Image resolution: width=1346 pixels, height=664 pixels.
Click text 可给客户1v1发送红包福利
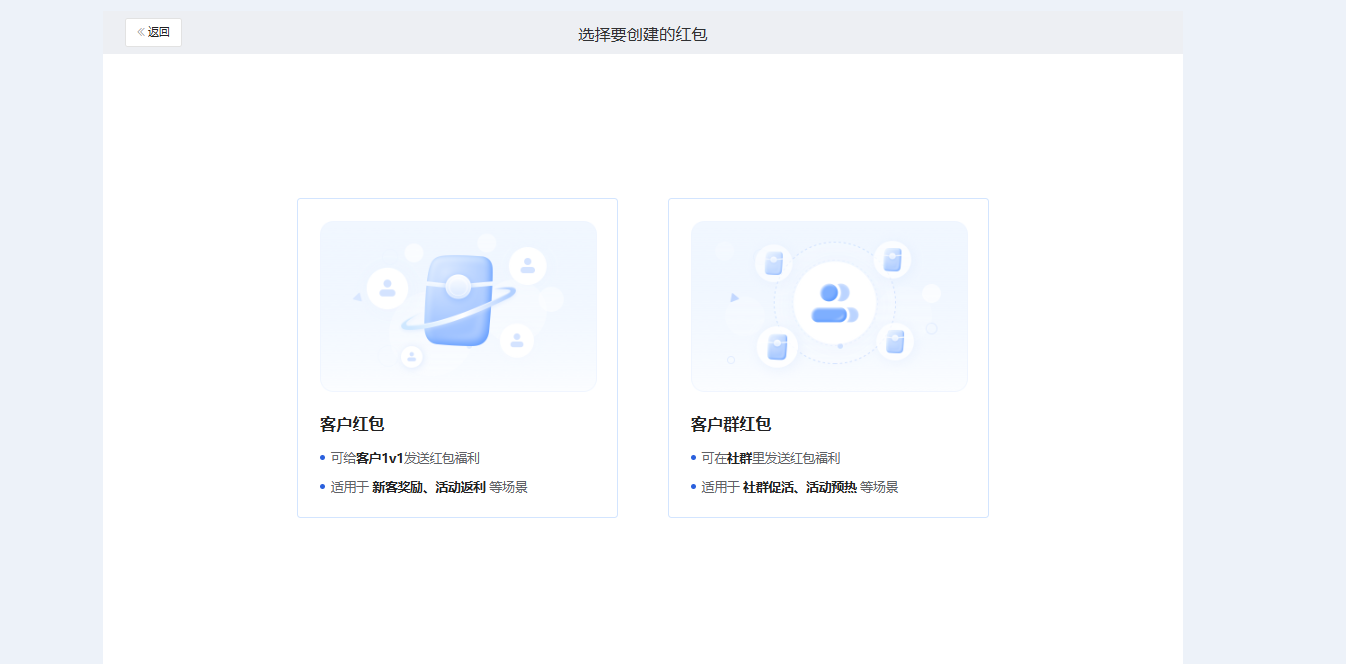405,458
